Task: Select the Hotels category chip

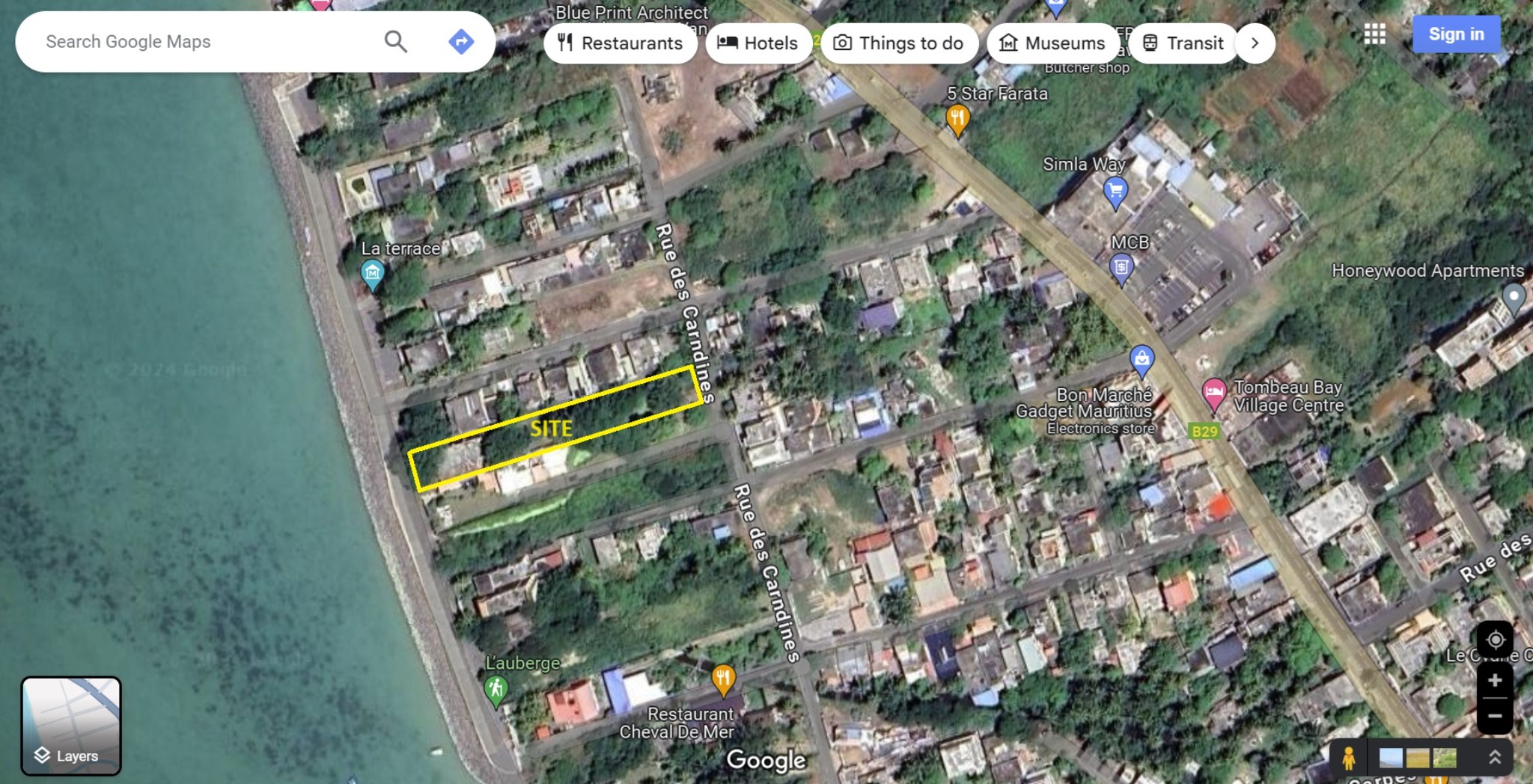Action: 758,43
